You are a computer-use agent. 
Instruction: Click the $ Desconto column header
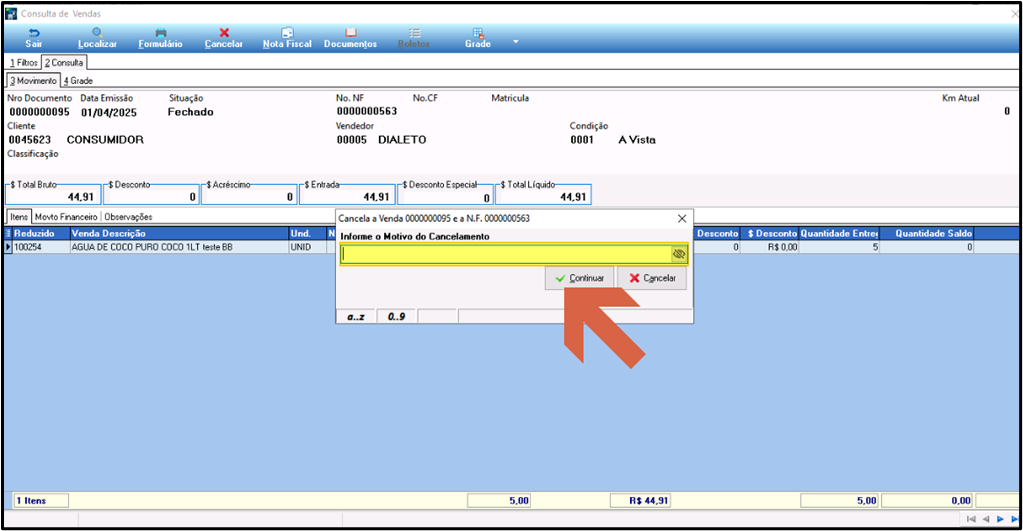tap(770, 233)
